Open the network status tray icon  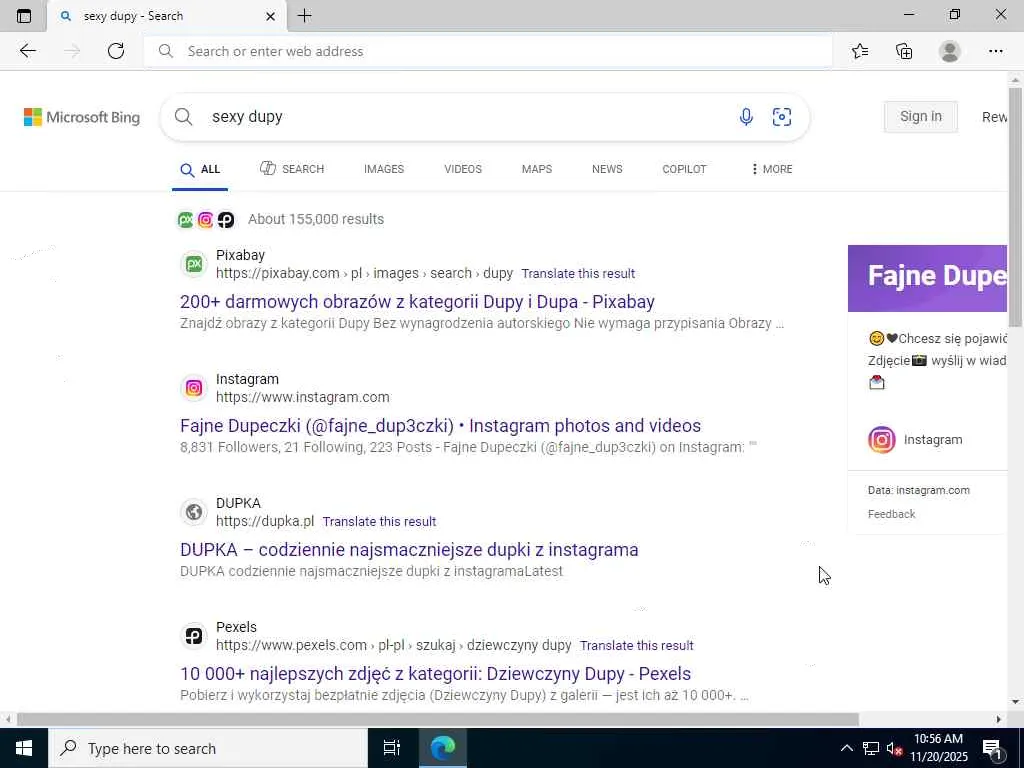point(871,748)
